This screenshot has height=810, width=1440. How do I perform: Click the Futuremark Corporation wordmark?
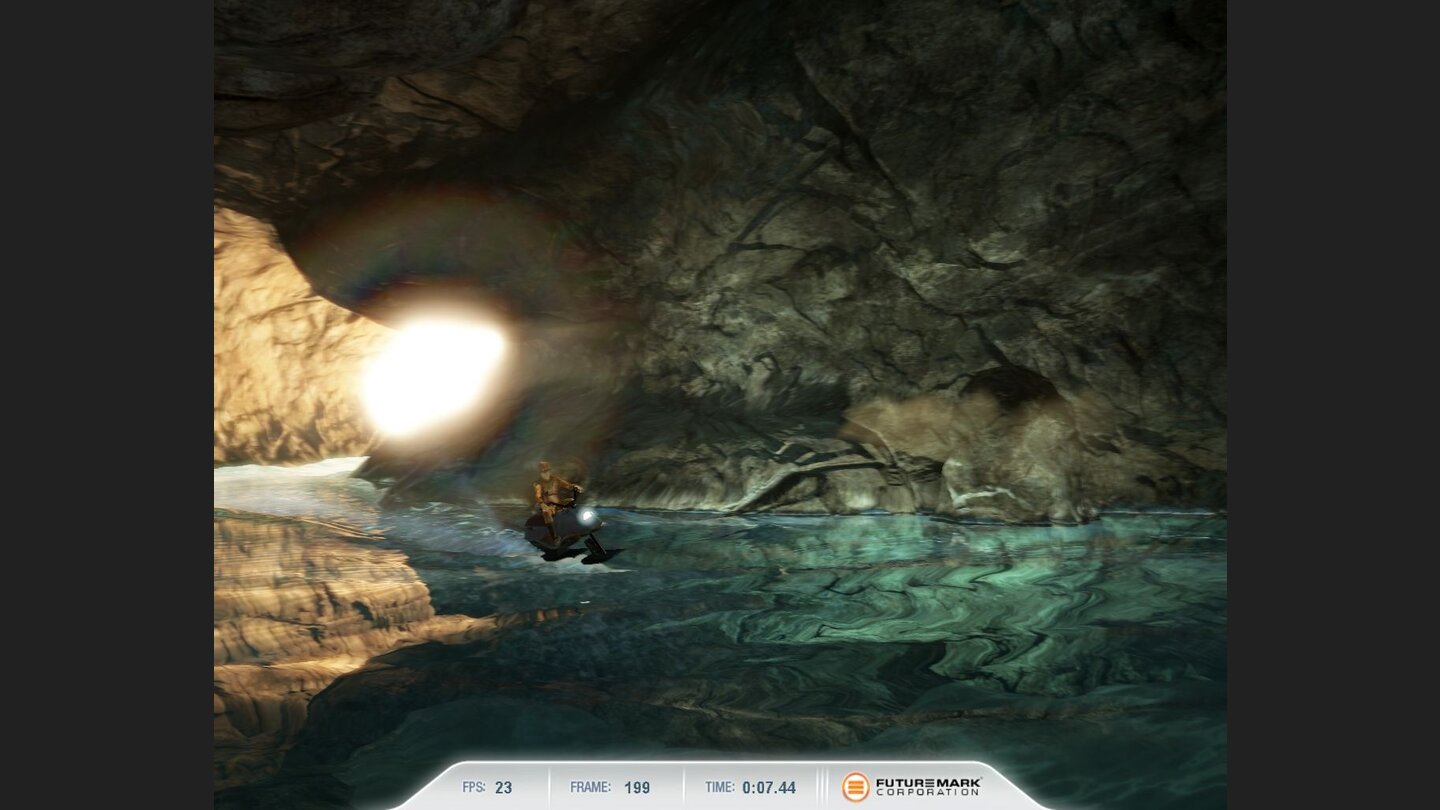click(x=928, y=787)
